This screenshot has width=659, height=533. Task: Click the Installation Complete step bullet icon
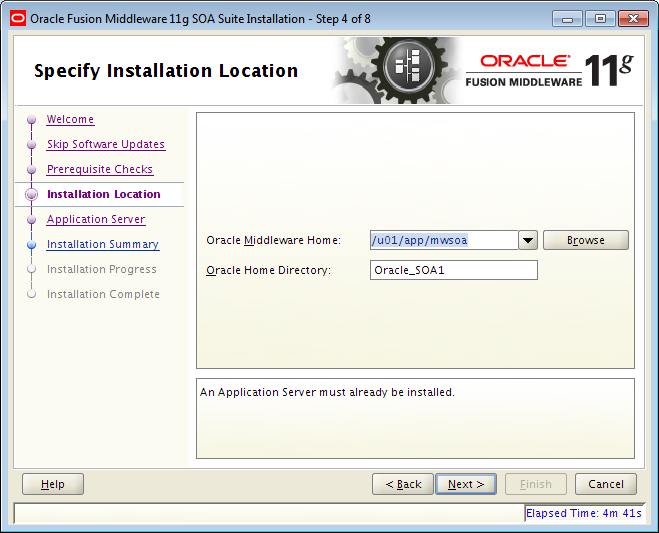click(32, 294)
